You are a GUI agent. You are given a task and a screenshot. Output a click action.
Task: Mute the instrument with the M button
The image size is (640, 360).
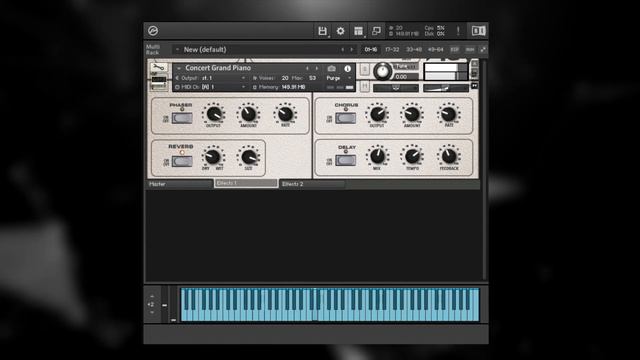click(x=364, y=86)
